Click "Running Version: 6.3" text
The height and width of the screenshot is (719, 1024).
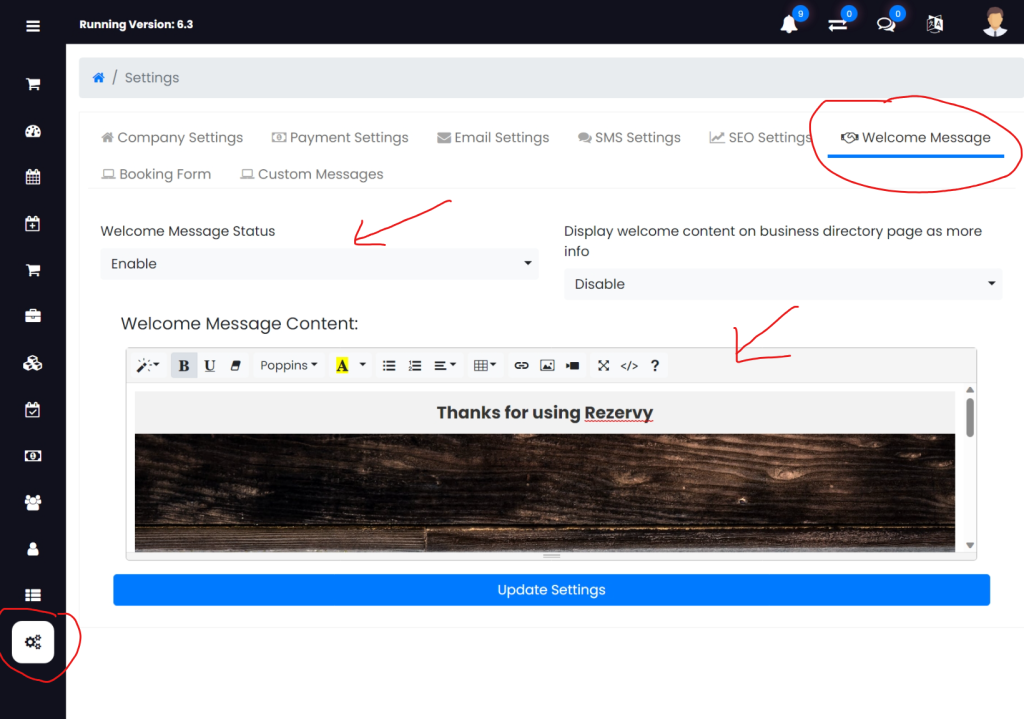(x=136, y=25)
